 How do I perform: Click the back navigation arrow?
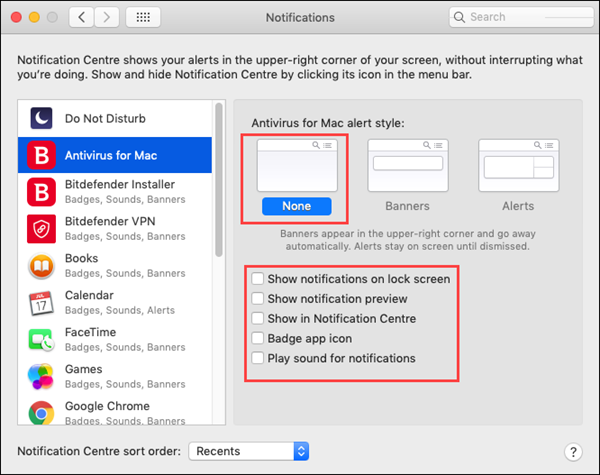82,17
